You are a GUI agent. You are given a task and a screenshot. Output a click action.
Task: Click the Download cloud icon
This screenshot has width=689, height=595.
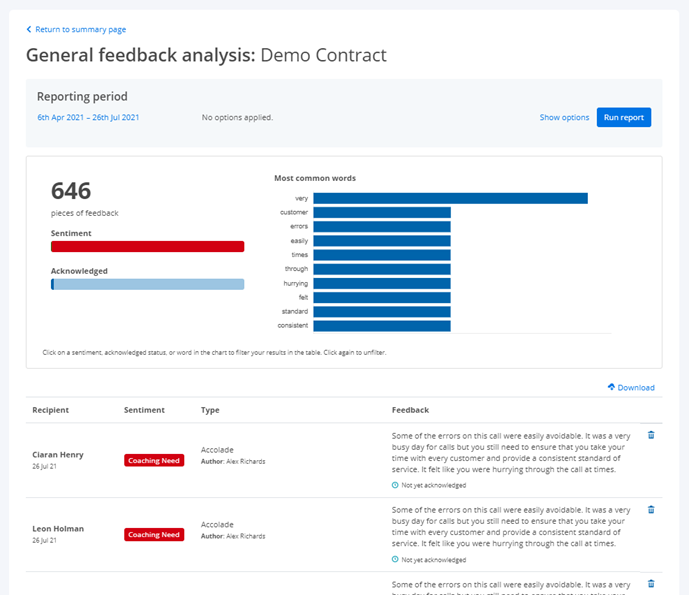611,387
